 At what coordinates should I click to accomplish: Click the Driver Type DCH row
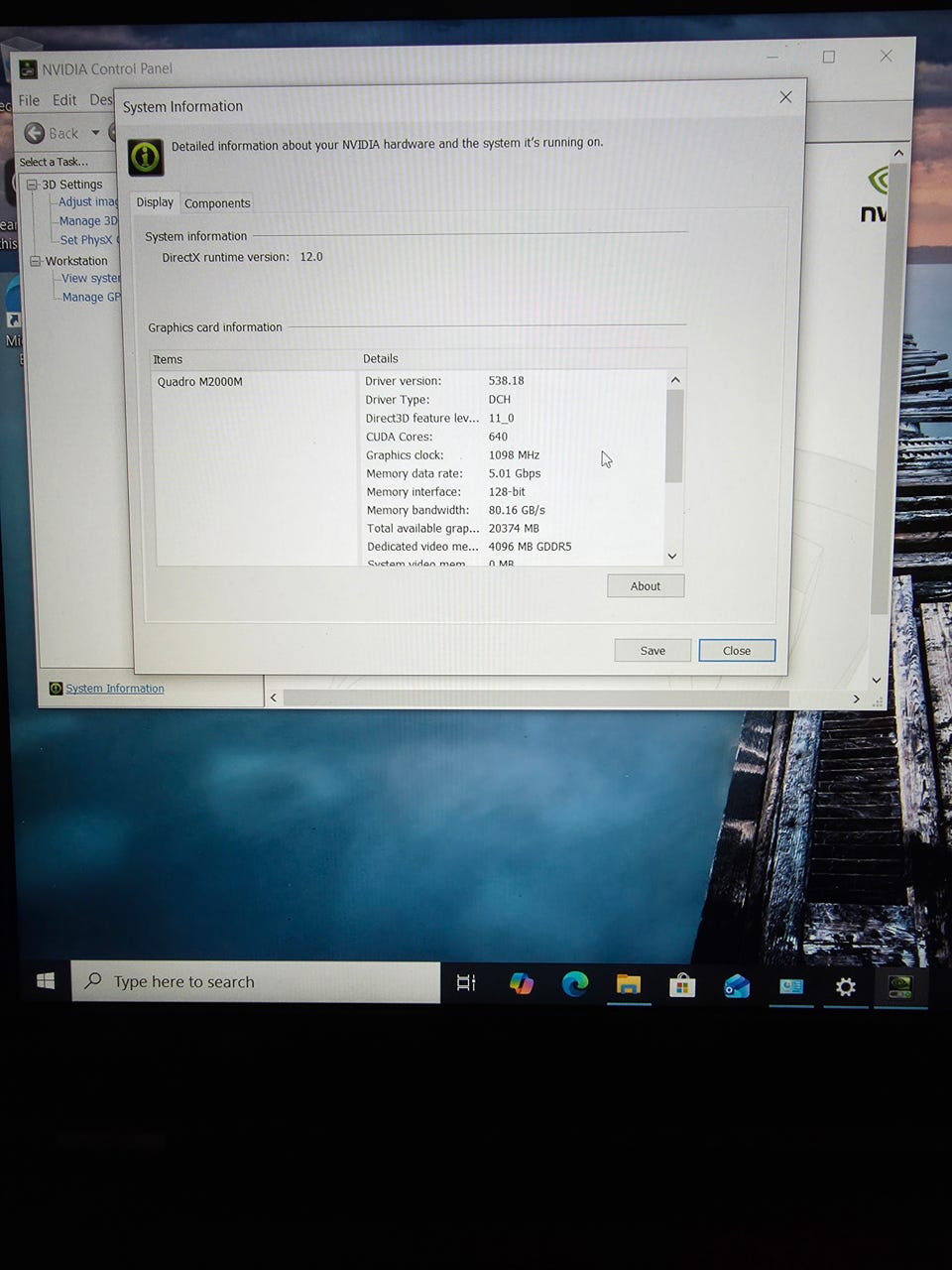pos(437,400)
